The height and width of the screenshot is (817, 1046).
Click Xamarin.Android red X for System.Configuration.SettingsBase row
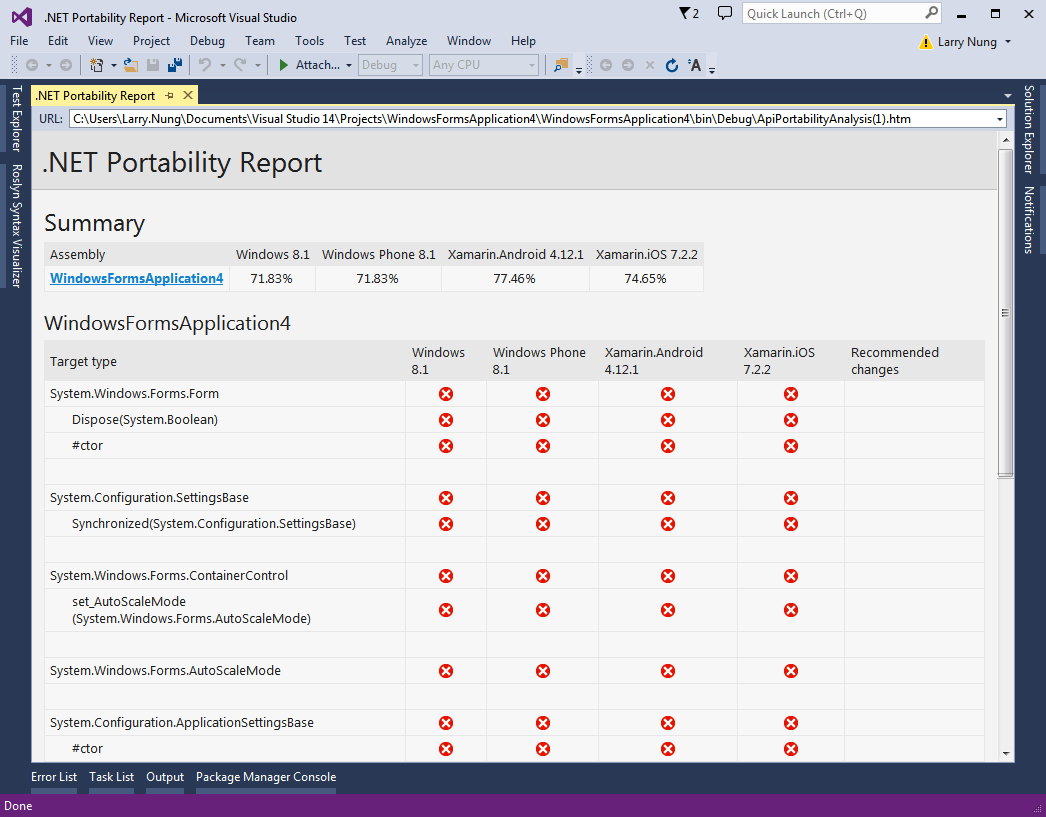click(x=667, y=498)
